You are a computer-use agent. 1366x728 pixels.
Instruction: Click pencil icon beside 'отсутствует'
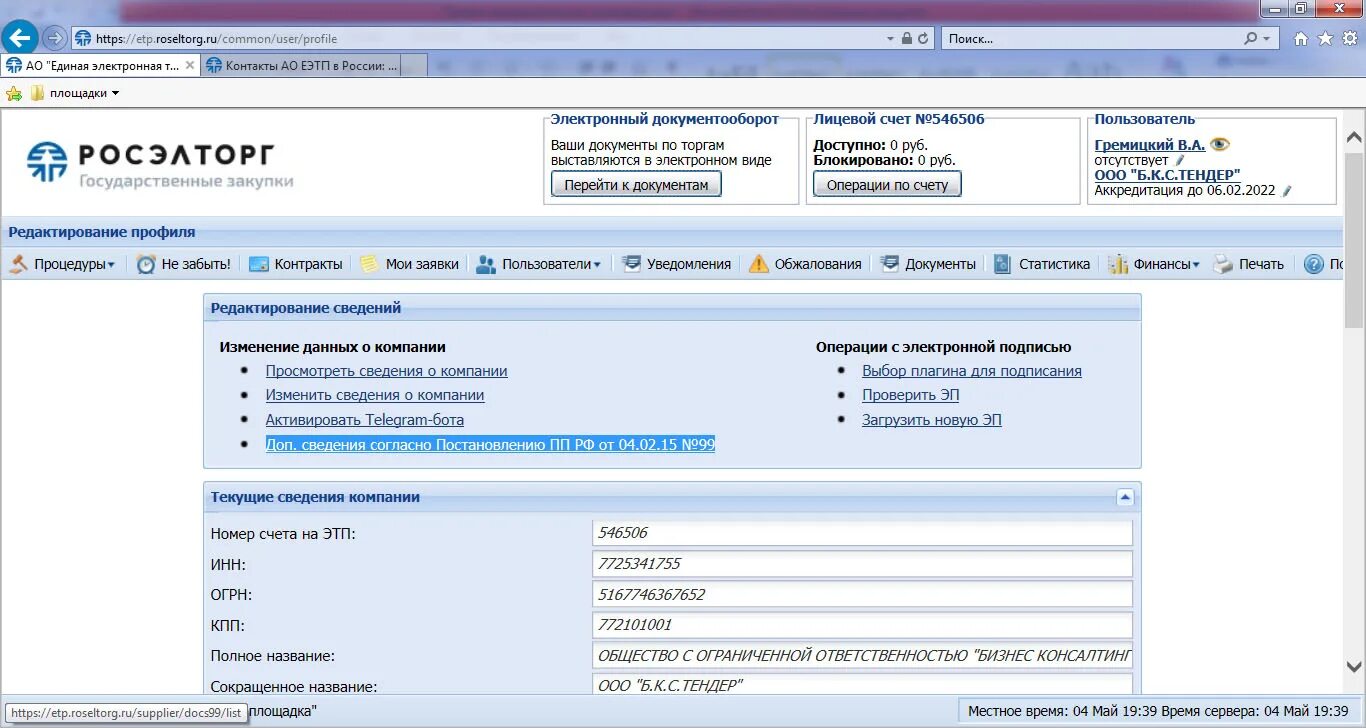click(x=1179, y=160)
